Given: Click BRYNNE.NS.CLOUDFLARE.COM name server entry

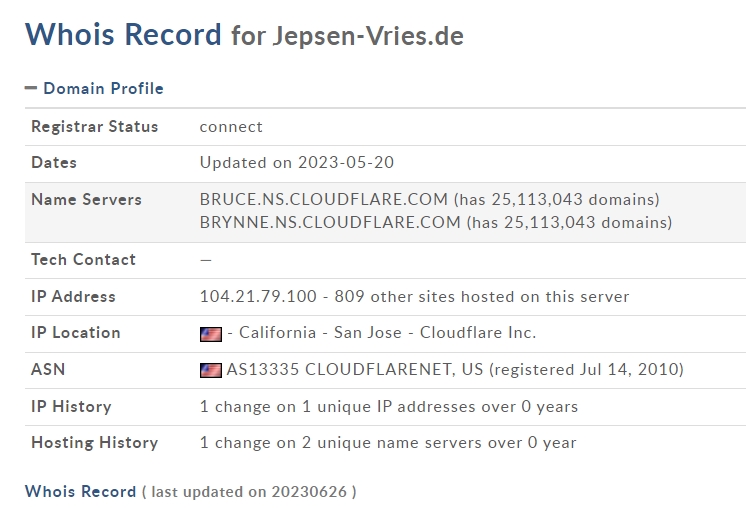Looking at the screenshot, I should point(330,222).
